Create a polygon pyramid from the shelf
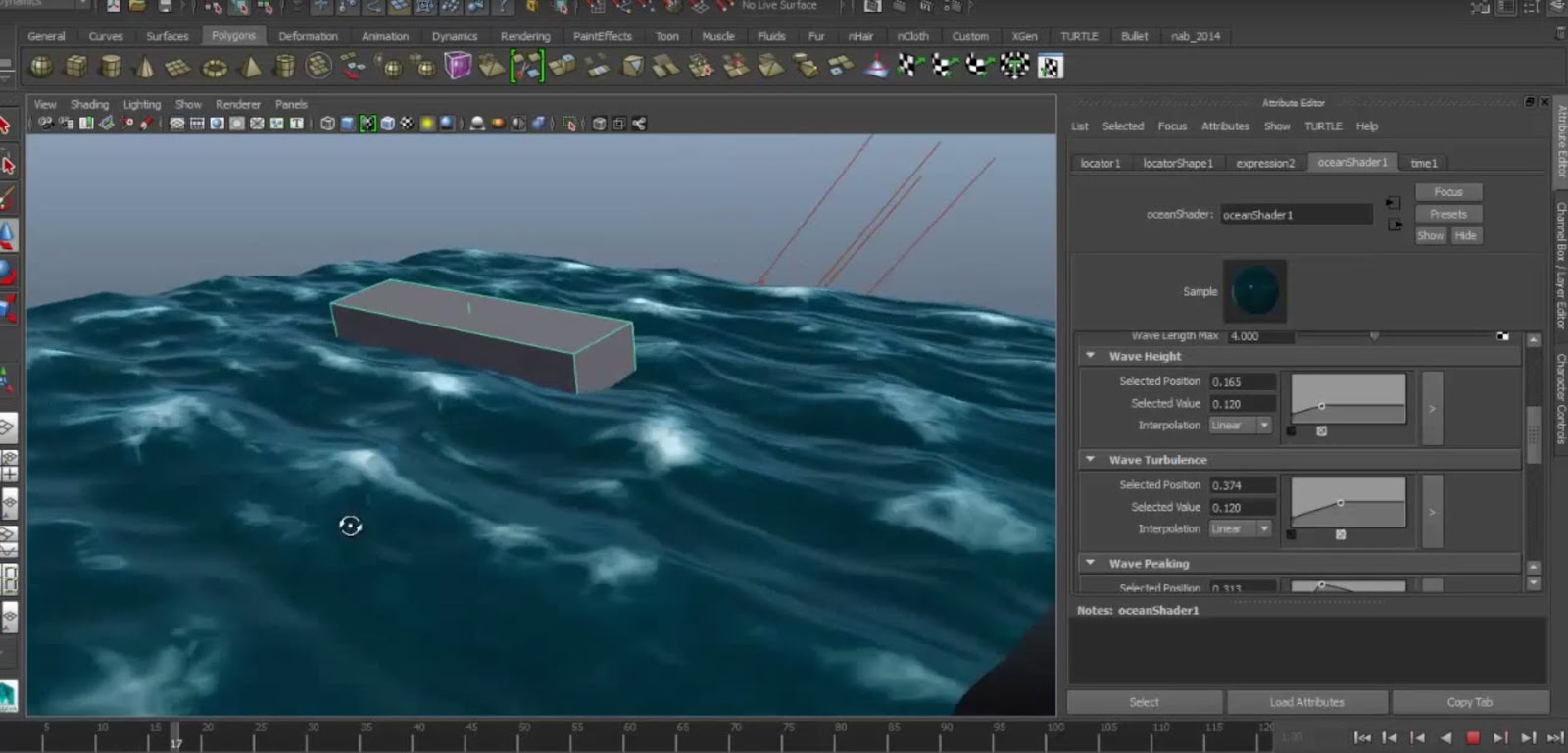The image size is (1568, 753). [250, 67]
